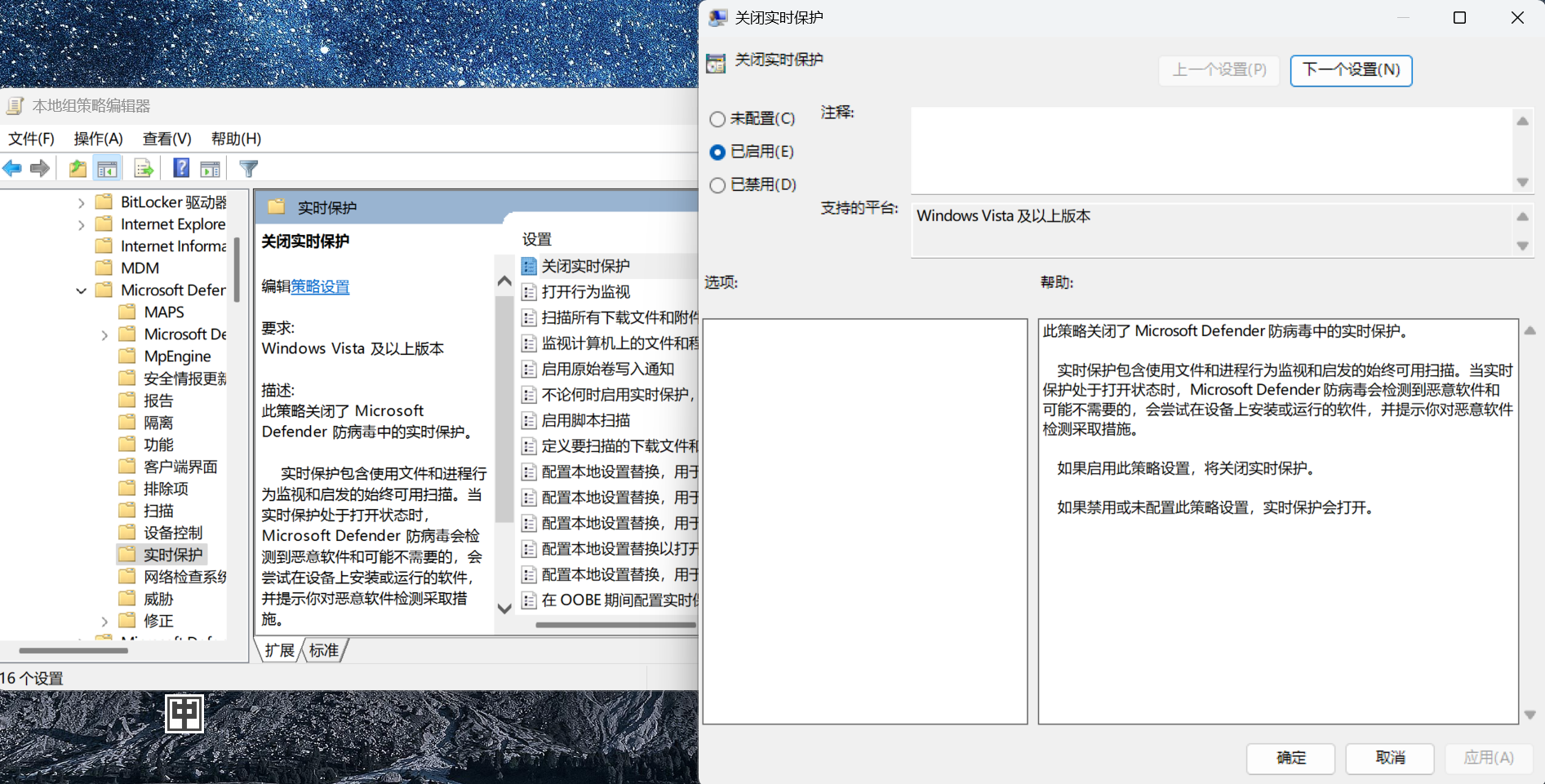This screenshot has height=784, width=1545.
Task: Open the 策略设置 link
Action: point(320,287)
